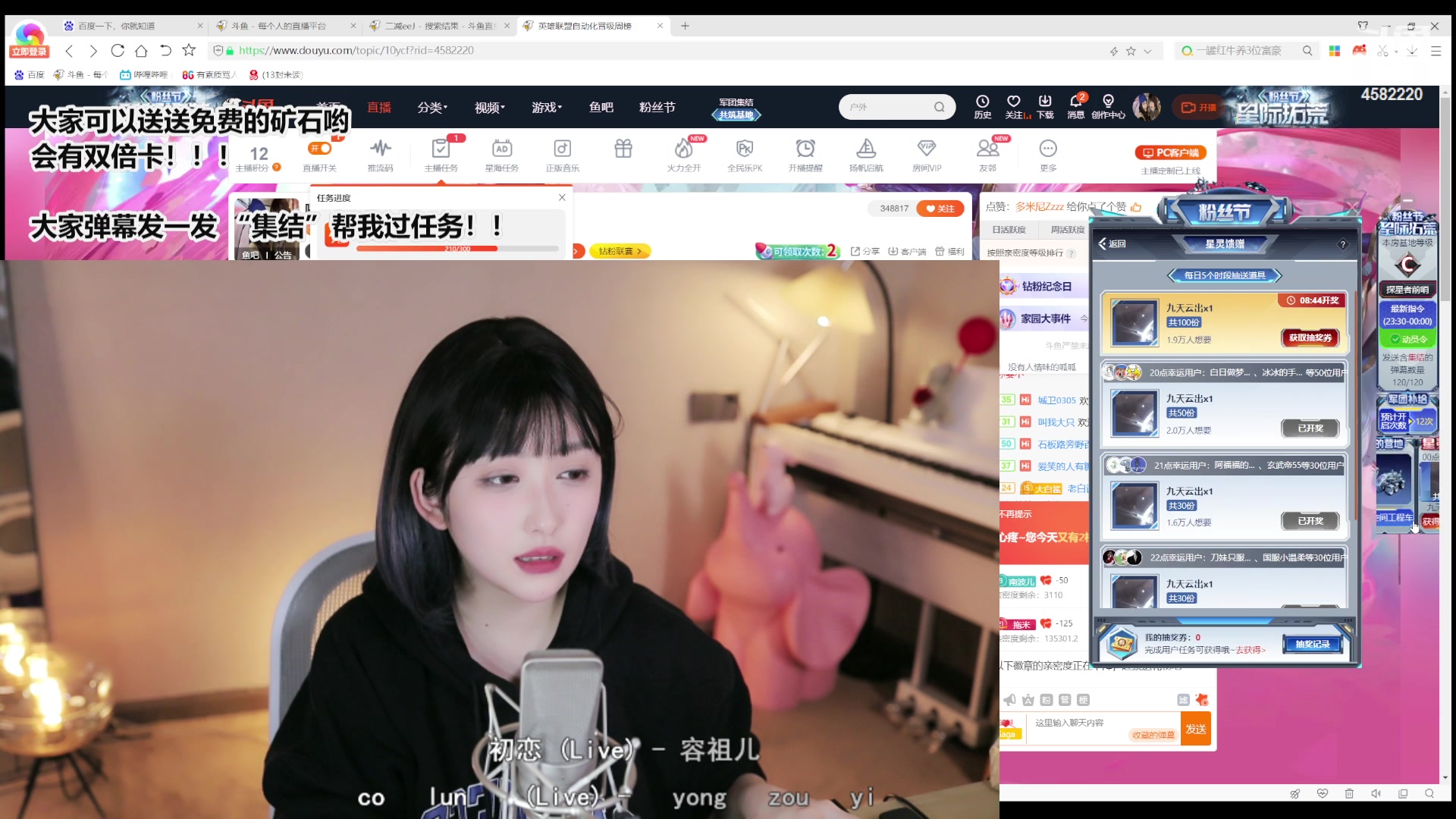1456x819 pixels.
Task: Expand the address bar dropdown chevron
Action: click(x=1148, y=51)
